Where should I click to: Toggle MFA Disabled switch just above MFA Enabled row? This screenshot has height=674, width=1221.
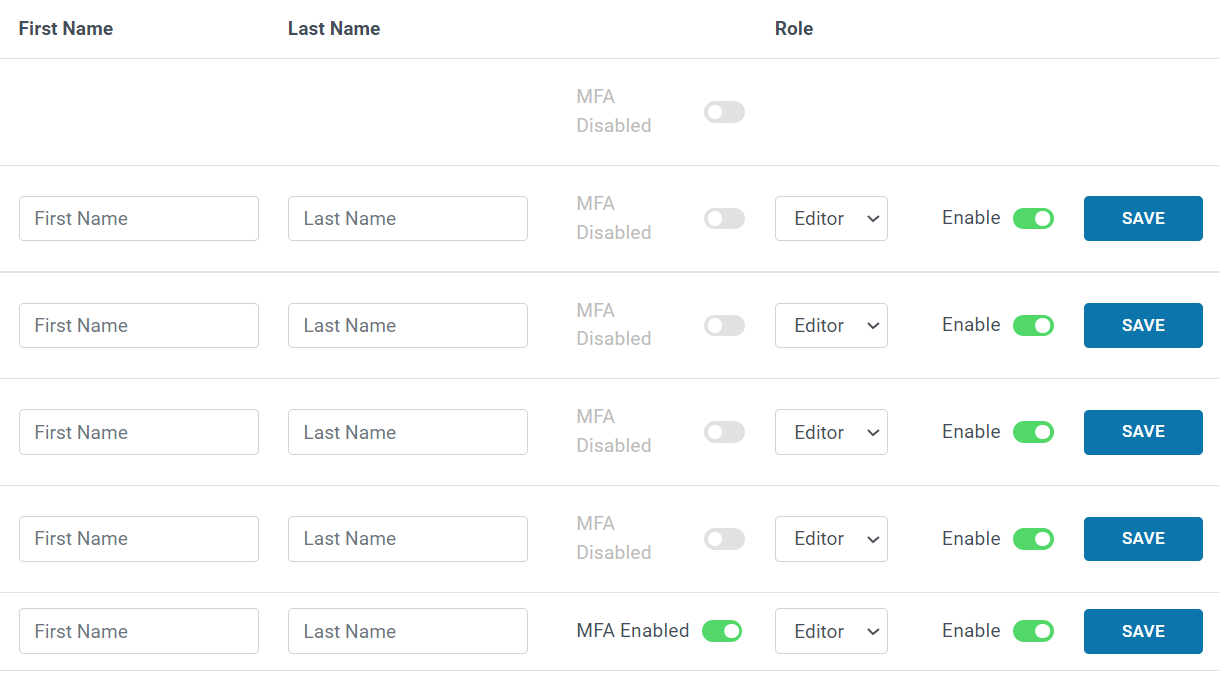coord(724,539)
